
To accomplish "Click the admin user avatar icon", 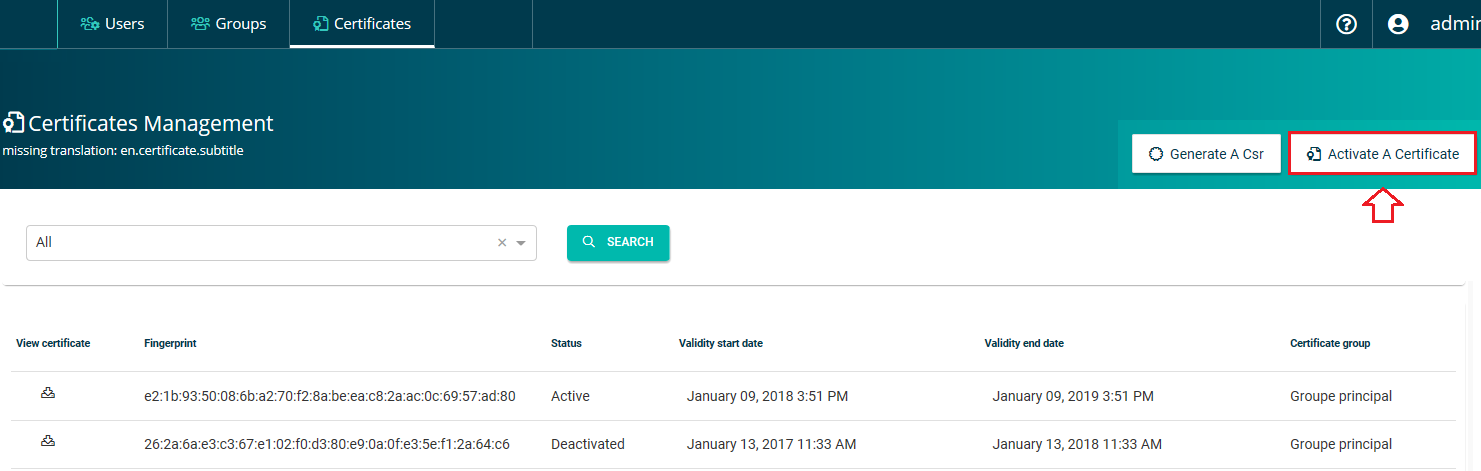I will [1398, 24].
